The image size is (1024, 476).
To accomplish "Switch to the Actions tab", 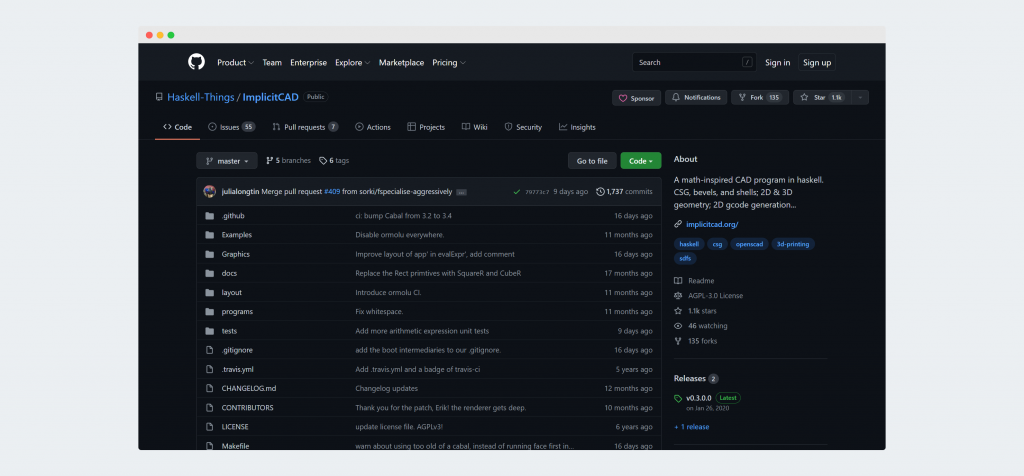I will pyautogui.click(x=373, y=127).
